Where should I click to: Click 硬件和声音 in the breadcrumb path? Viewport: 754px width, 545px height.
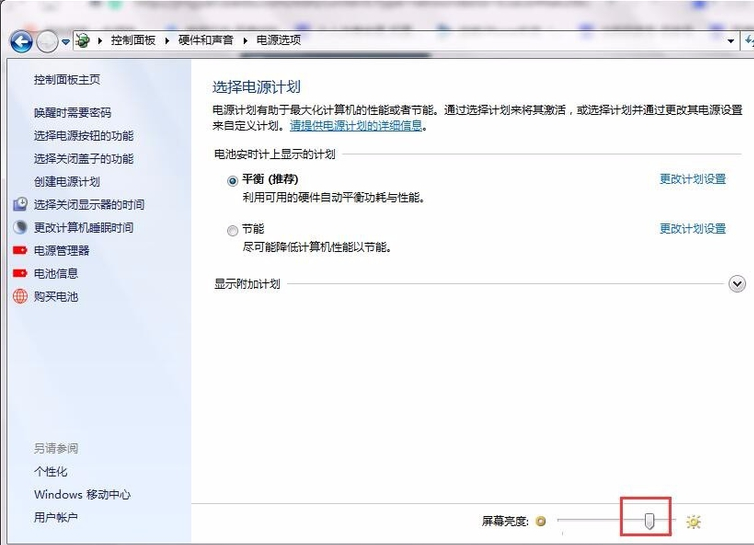pyautogui.click(x=207, y=40)
